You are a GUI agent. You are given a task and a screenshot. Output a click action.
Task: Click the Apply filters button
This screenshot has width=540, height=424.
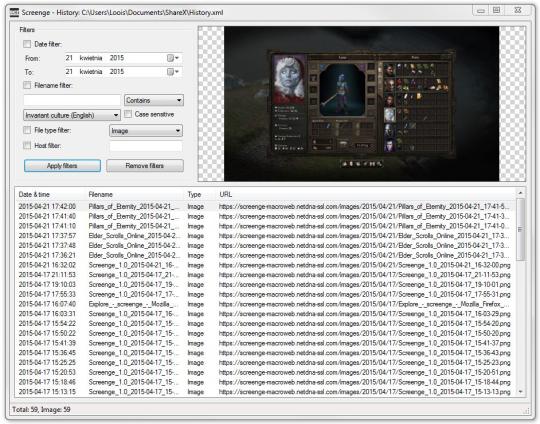[x=62, y=166]
